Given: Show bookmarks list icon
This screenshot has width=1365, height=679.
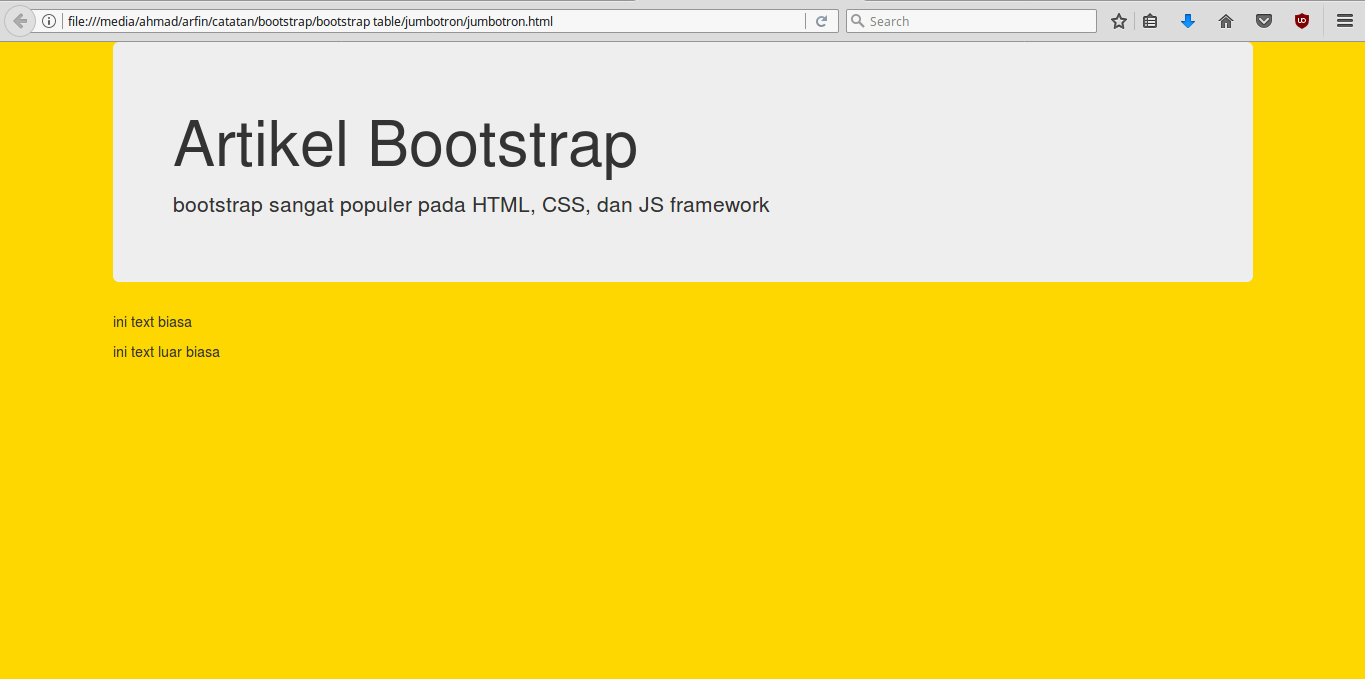Looking at the screenshot, I should (1150, 21).
